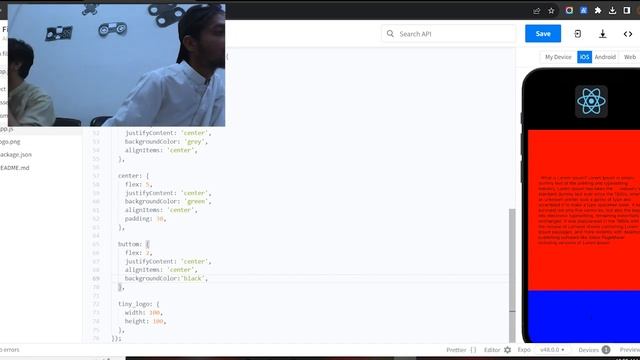Viewport: 640px width, 360px height.
Task: Click the React logo in the phone preview
Action: click(591, 102)
